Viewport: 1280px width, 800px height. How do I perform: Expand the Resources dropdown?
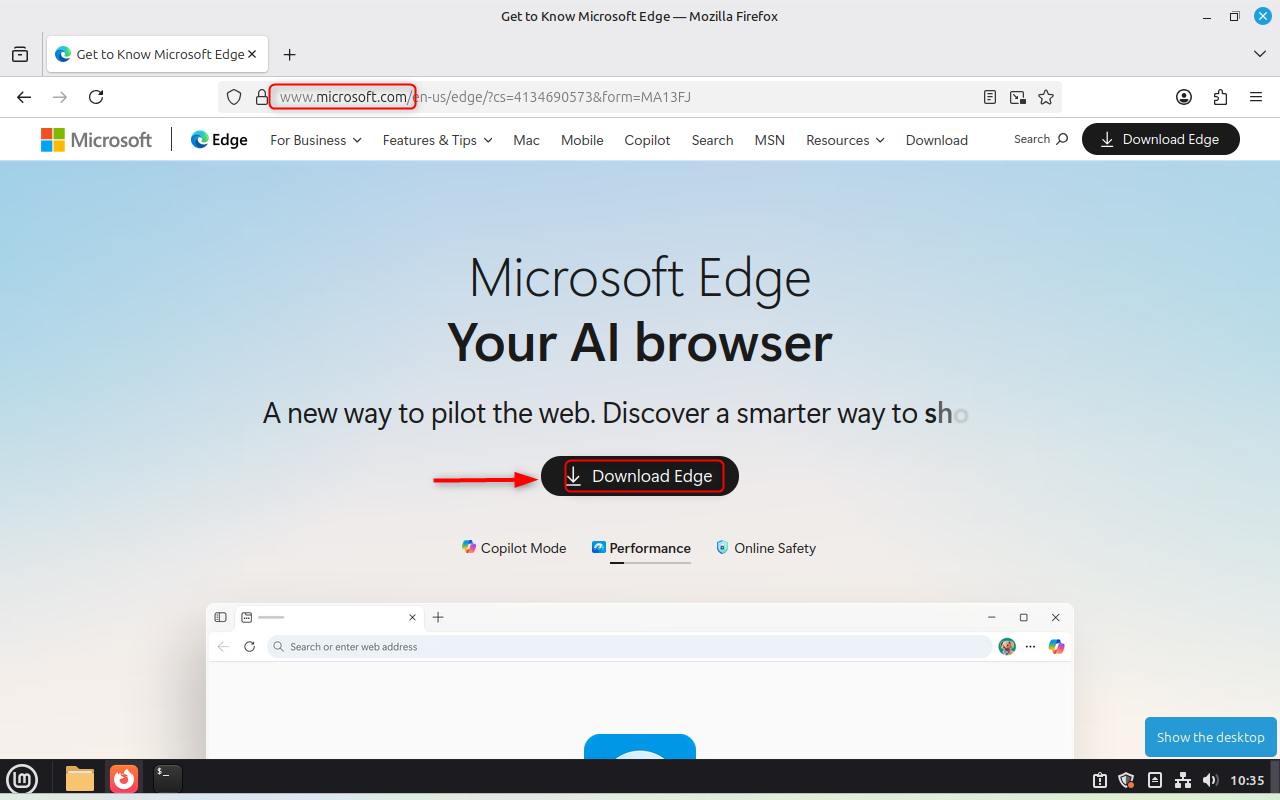tap(844, 140)
